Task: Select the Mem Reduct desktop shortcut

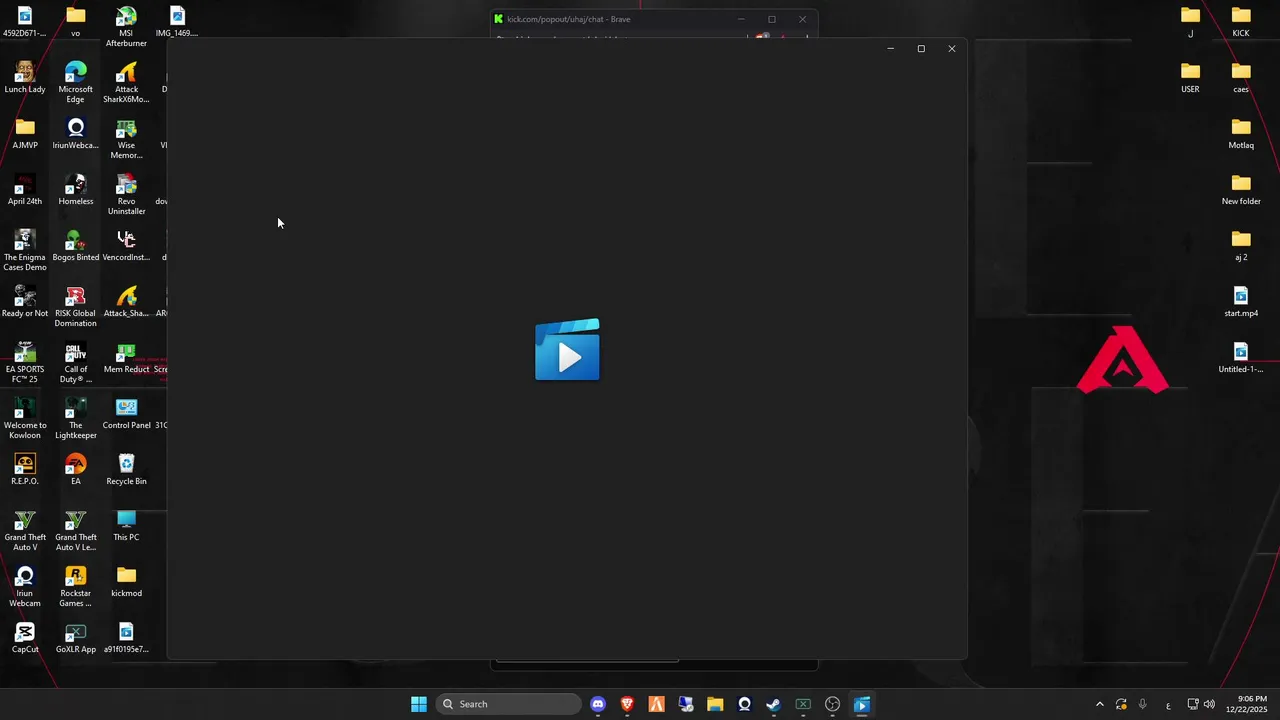Action: 126,358
